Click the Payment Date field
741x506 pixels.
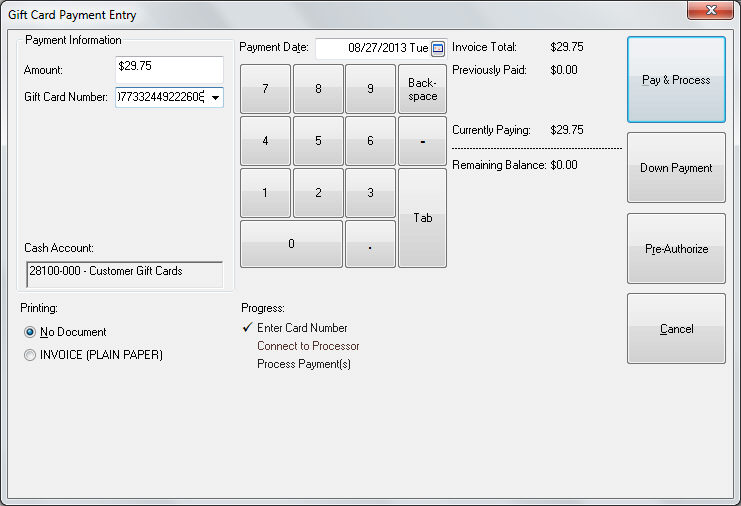click(x=372, y=48)
